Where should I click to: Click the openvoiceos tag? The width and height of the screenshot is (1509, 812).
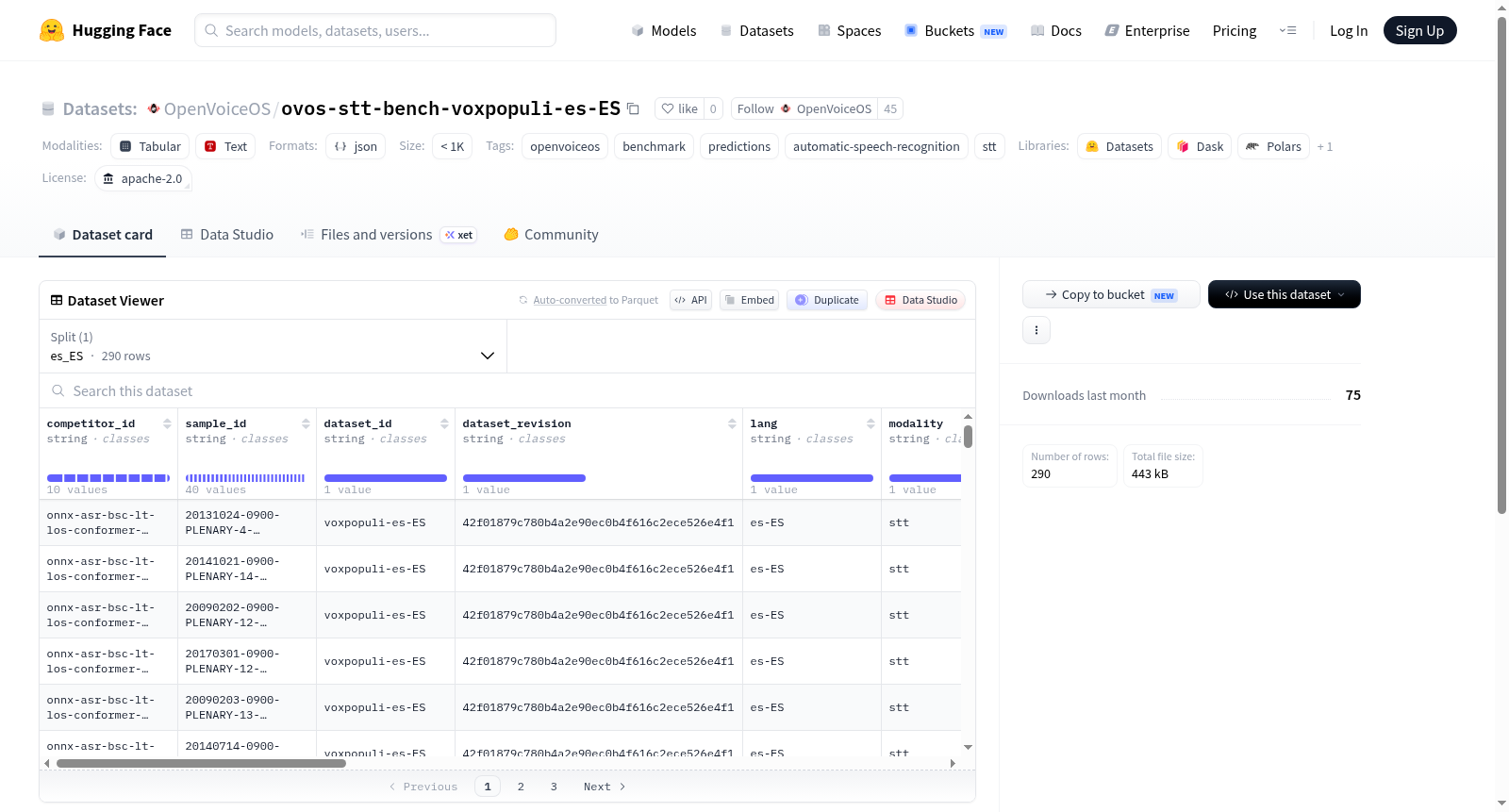[x=565, y=146]
